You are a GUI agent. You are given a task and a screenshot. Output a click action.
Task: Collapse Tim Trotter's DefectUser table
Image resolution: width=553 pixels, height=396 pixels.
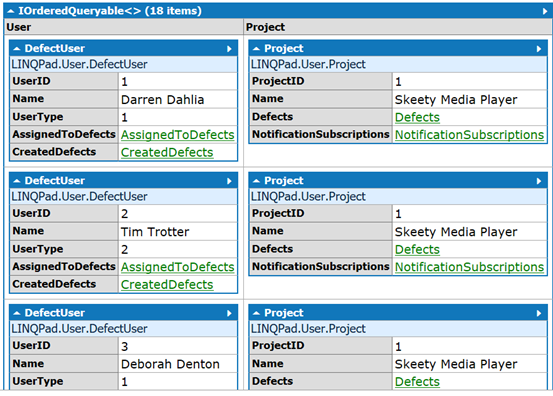coord(17,181)
